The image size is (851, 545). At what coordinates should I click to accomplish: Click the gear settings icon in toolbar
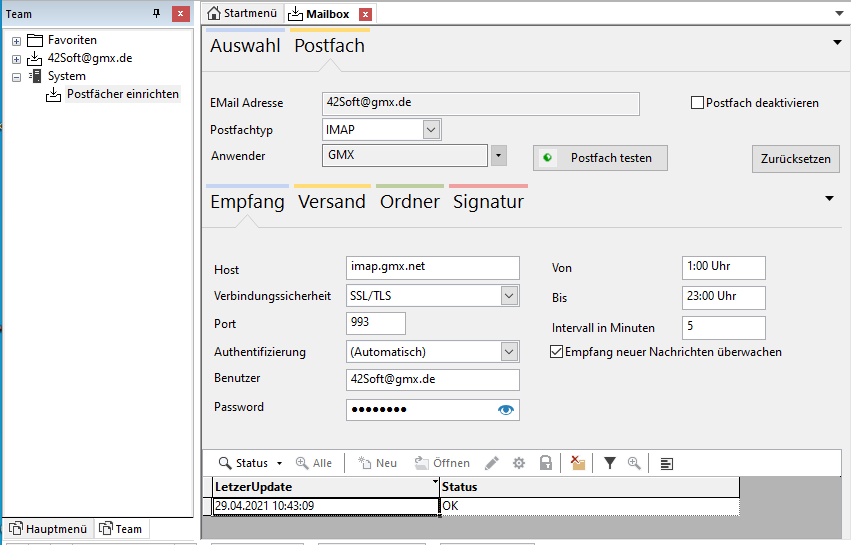519,463
